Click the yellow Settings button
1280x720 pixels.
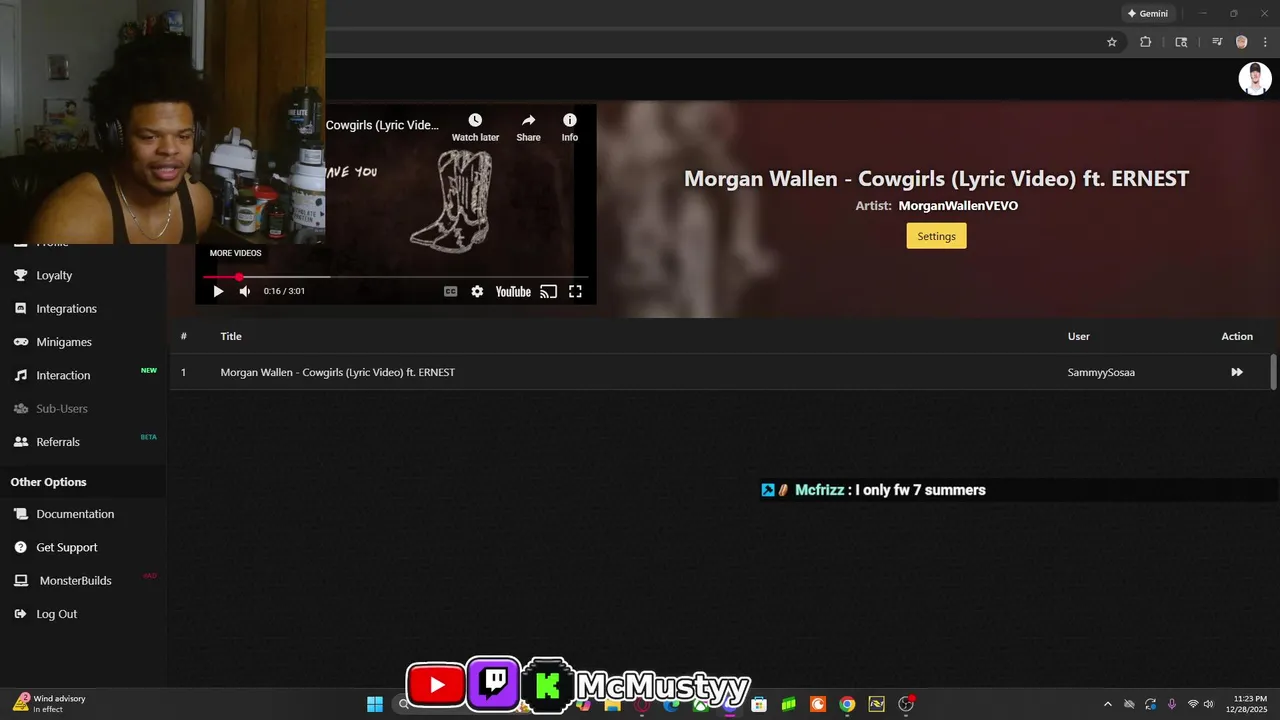coord(936,236)
